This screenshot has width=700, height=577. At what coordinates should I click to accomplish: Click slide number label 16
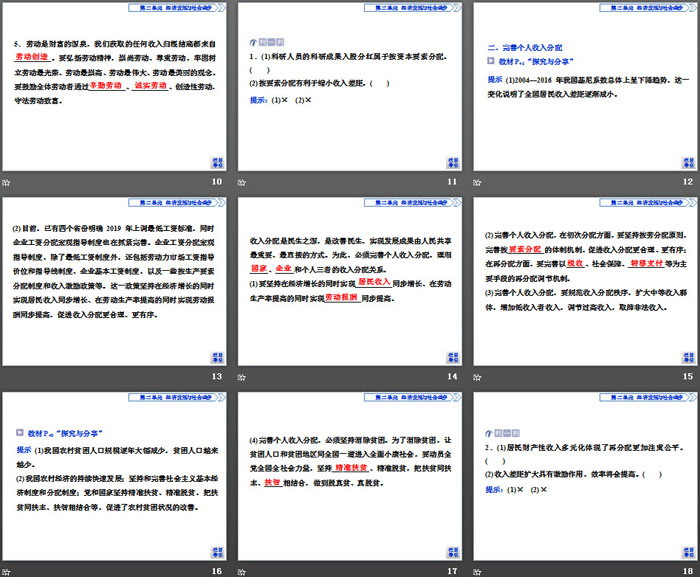coord(217,571)
